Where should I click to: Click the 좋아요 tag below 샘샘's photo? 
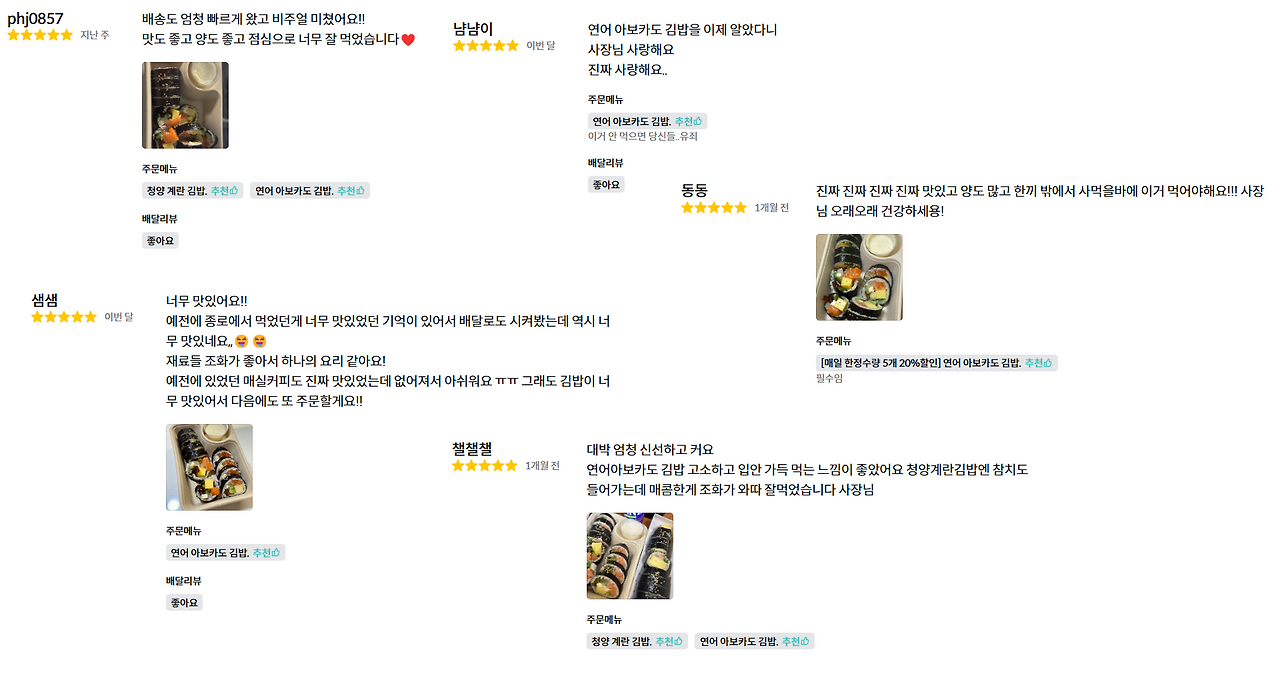pyautogui.click(x=184, y=601)
